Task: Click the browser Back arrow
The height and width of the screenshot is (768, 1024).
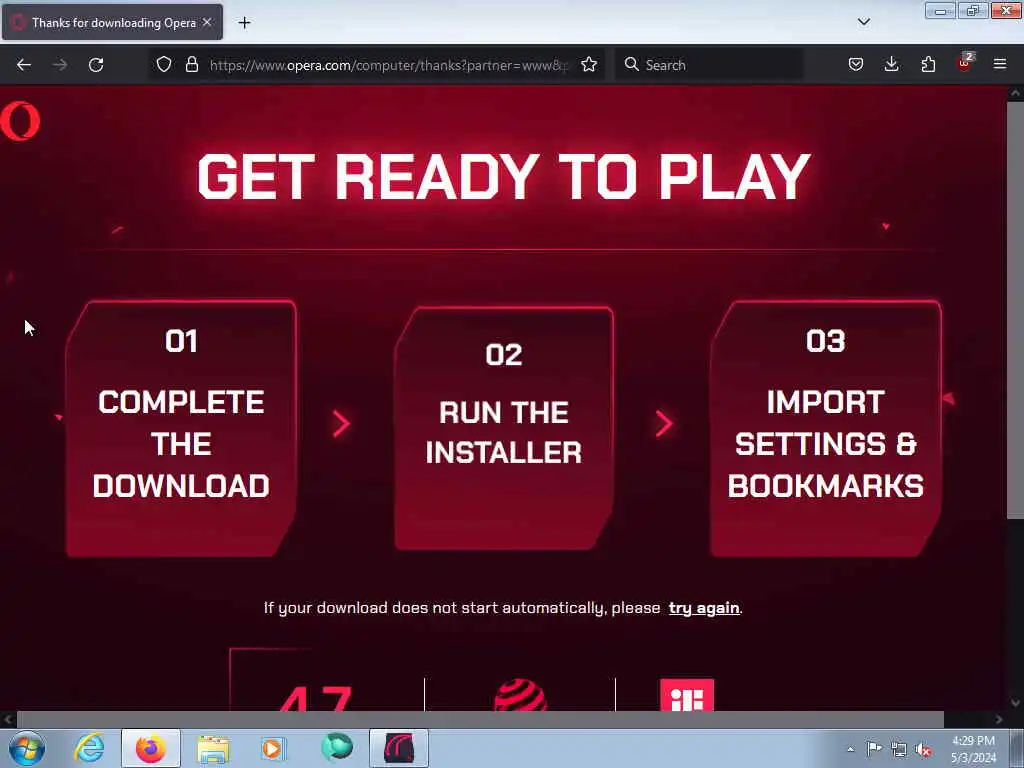Action: [x=24, y=65]
